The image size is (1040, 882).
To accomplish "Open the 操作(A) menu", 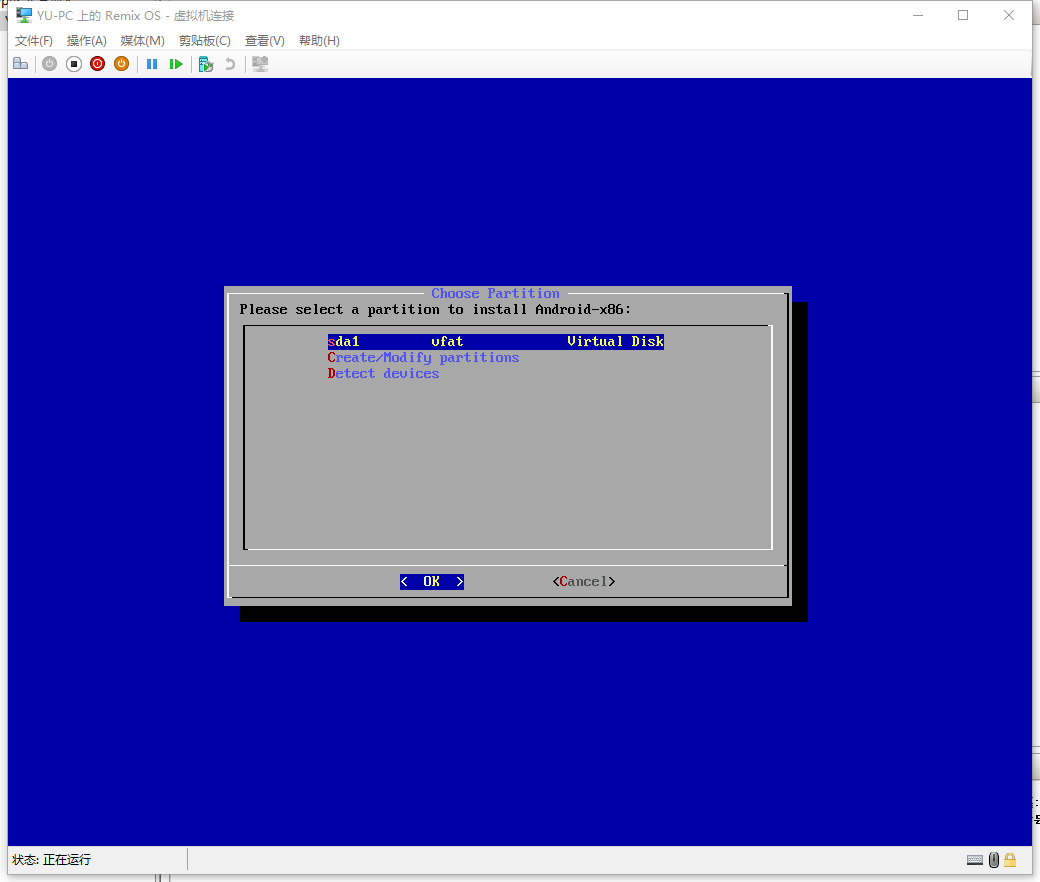I will [x=87, y=41].
